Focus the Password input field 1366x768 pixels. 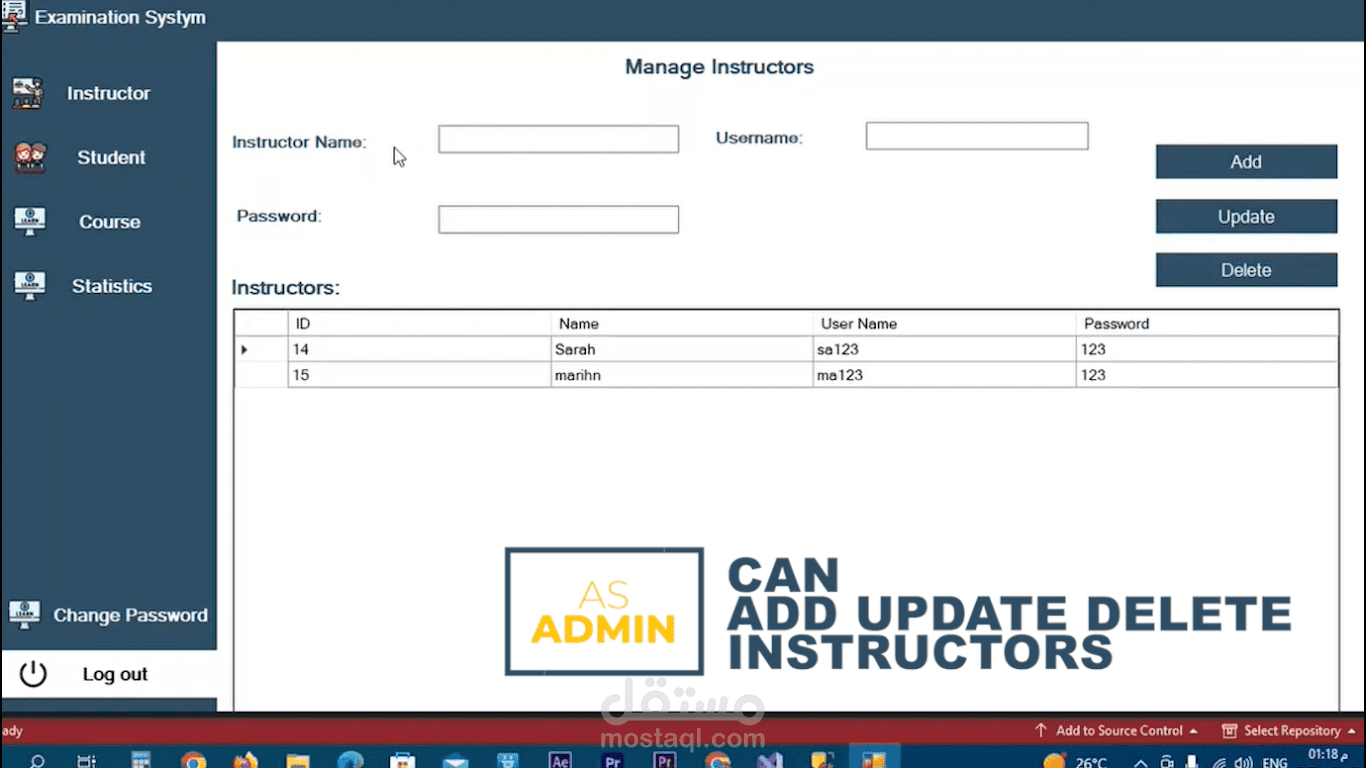(558, 219)
